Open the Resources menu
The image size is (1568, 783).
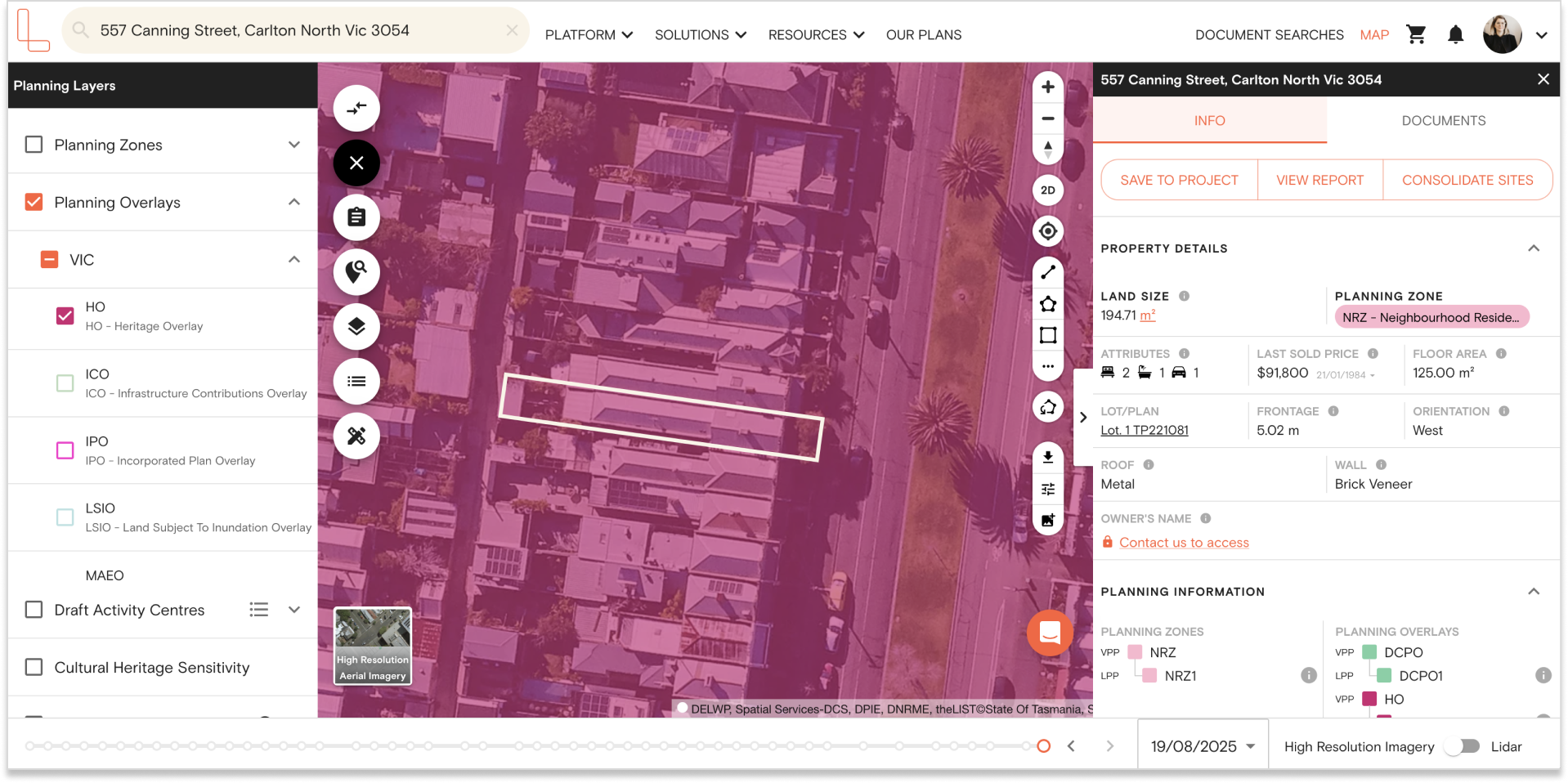(x=816, y=35)
